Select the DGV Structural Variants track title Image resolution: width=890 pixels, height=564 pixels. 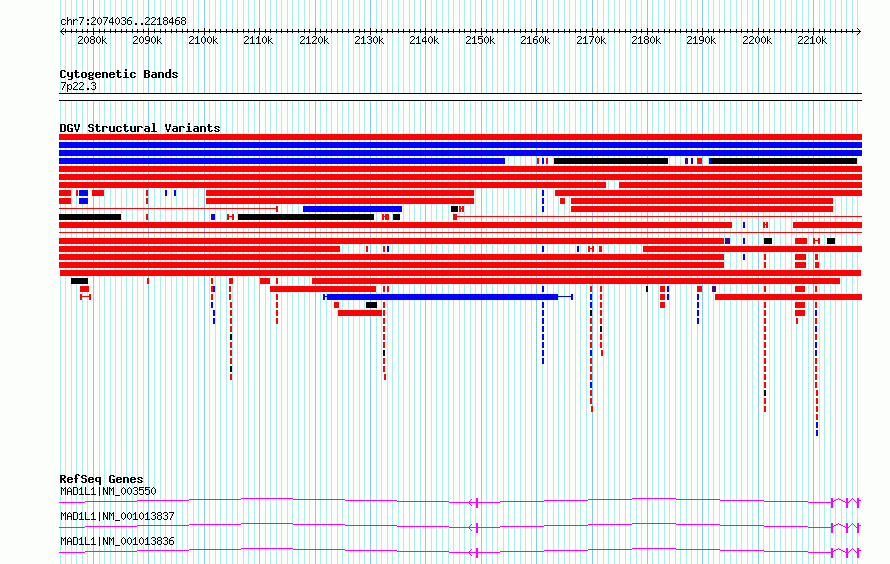pos(140,128)
